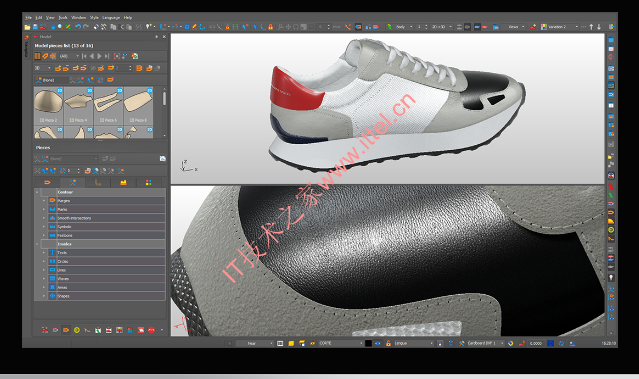Pin the Model panel

click(156, 37)
